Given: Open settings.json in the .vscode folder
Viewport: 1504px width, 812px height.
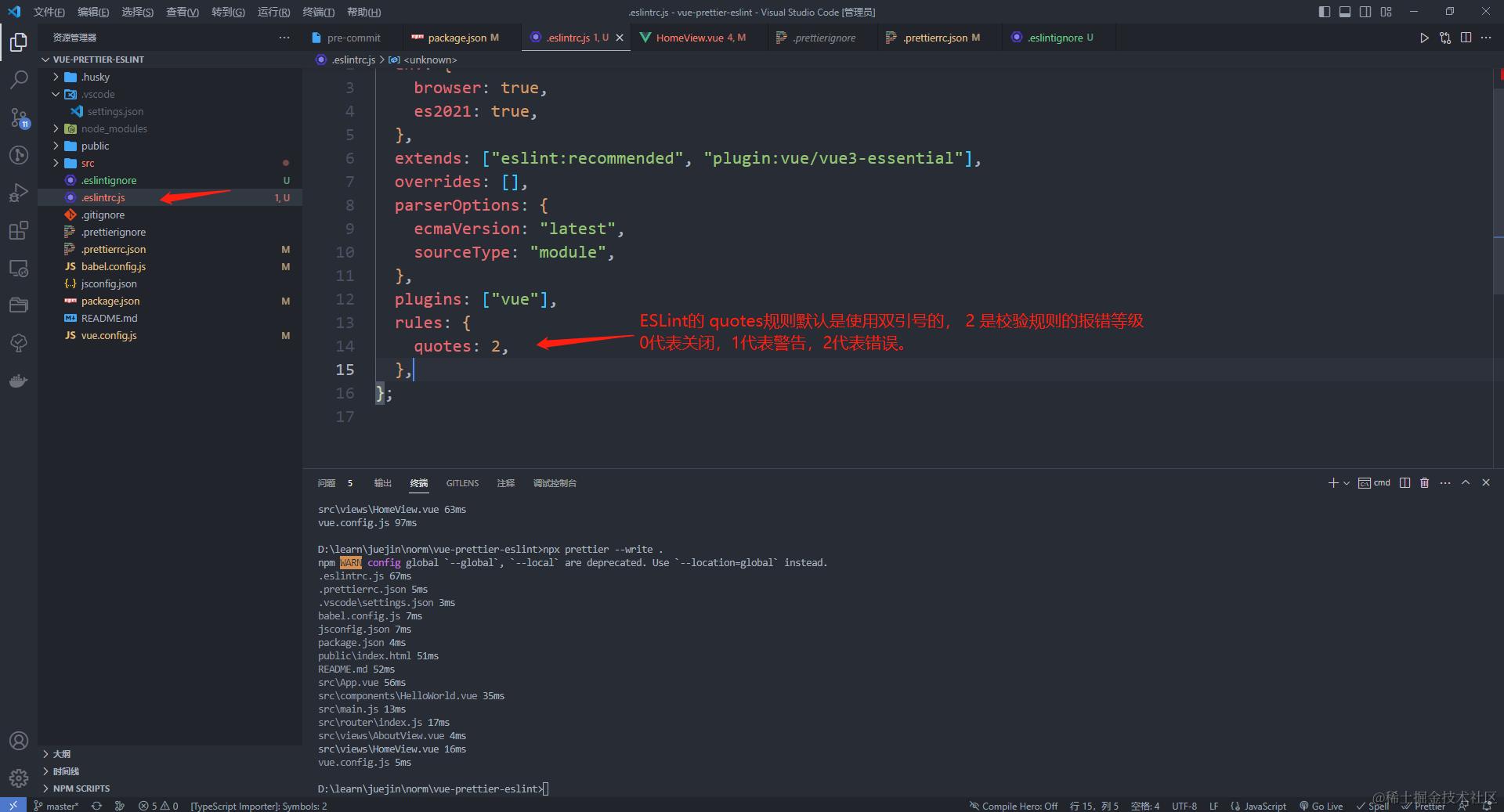Looking at the screenshot, I should pyautogui.click(x=170, y=111).
